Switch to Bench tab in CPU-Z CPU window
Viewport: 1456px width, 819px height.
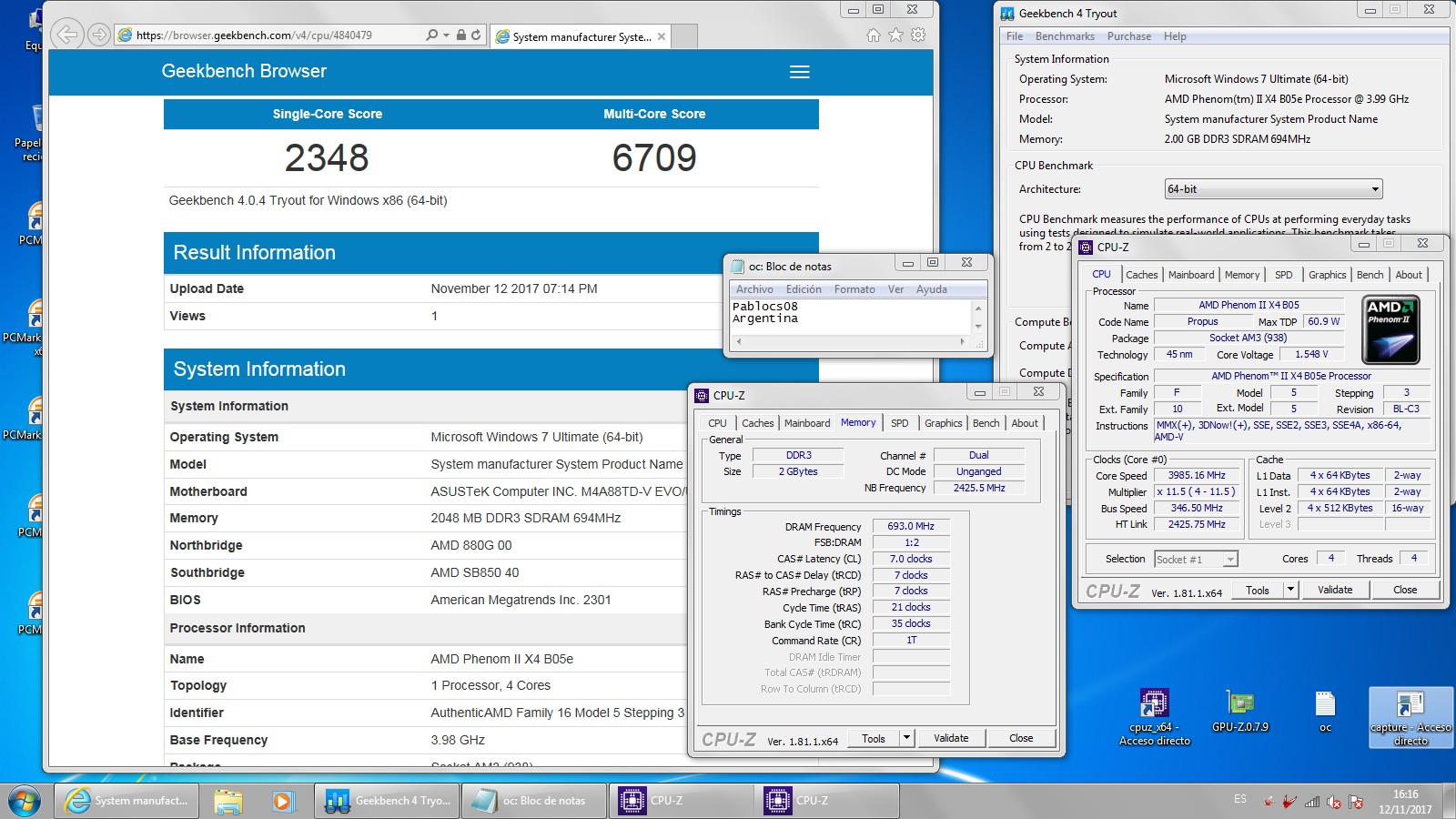1370,275
